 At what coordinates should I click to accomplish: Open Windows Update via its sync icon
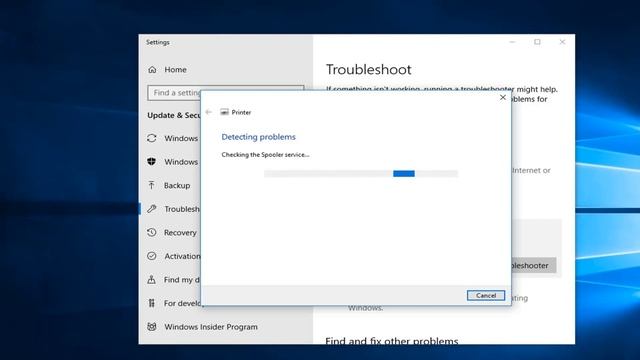[x=152, y=138]
